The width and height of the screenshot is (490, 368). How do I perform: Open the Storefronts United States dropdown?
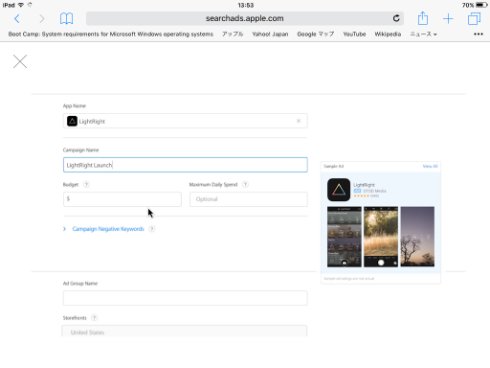pyautogui.click(x=184, y=331)
